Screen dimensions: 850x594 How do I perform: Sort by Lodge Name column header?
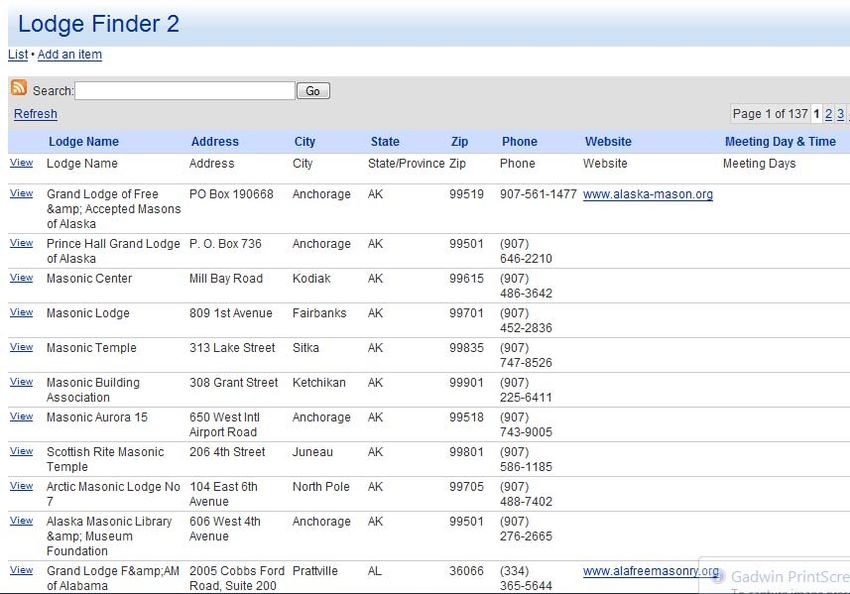[x=83, y=141]
